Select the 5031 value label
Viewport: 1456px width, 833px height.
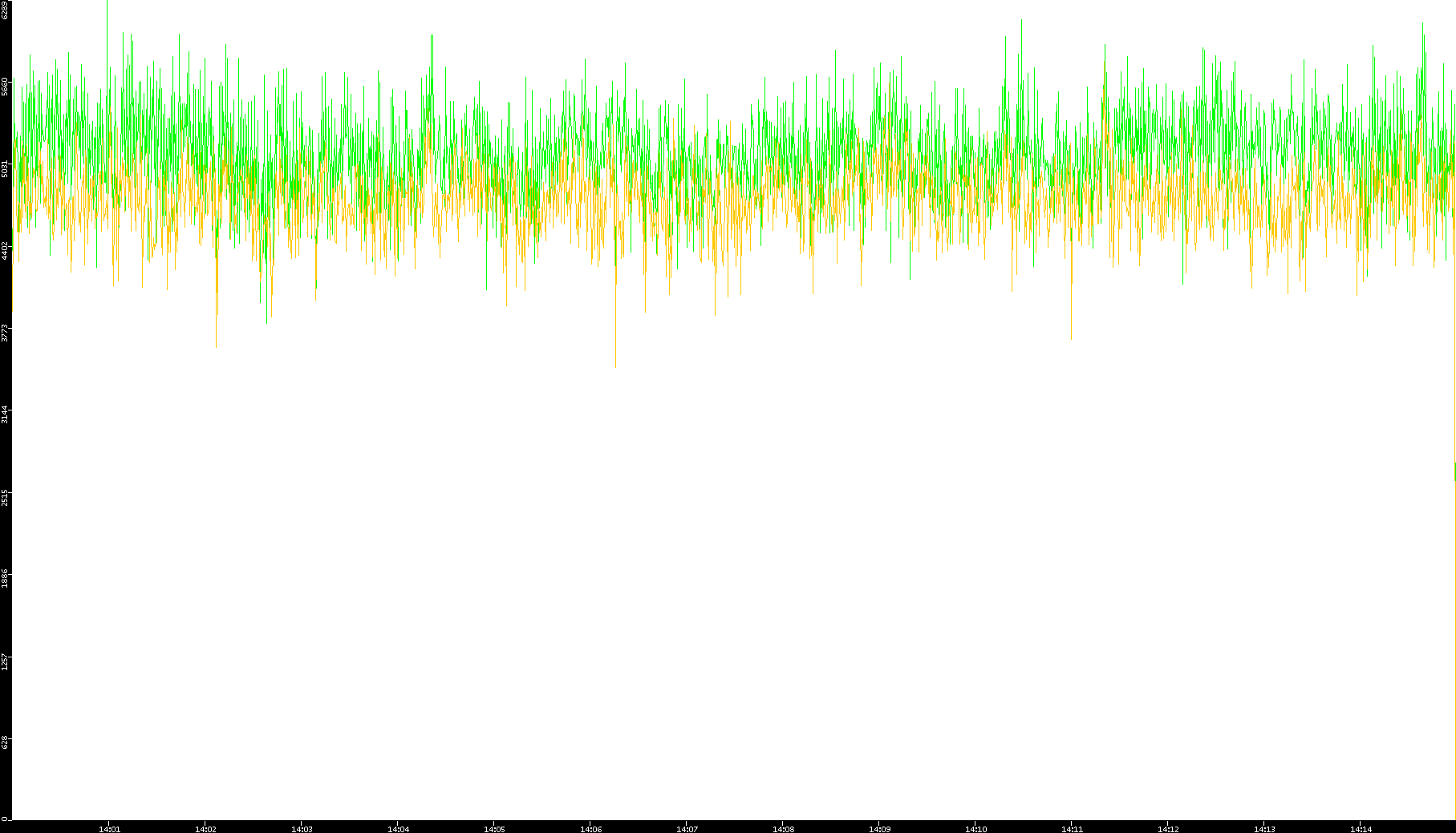tap(5, 168)
